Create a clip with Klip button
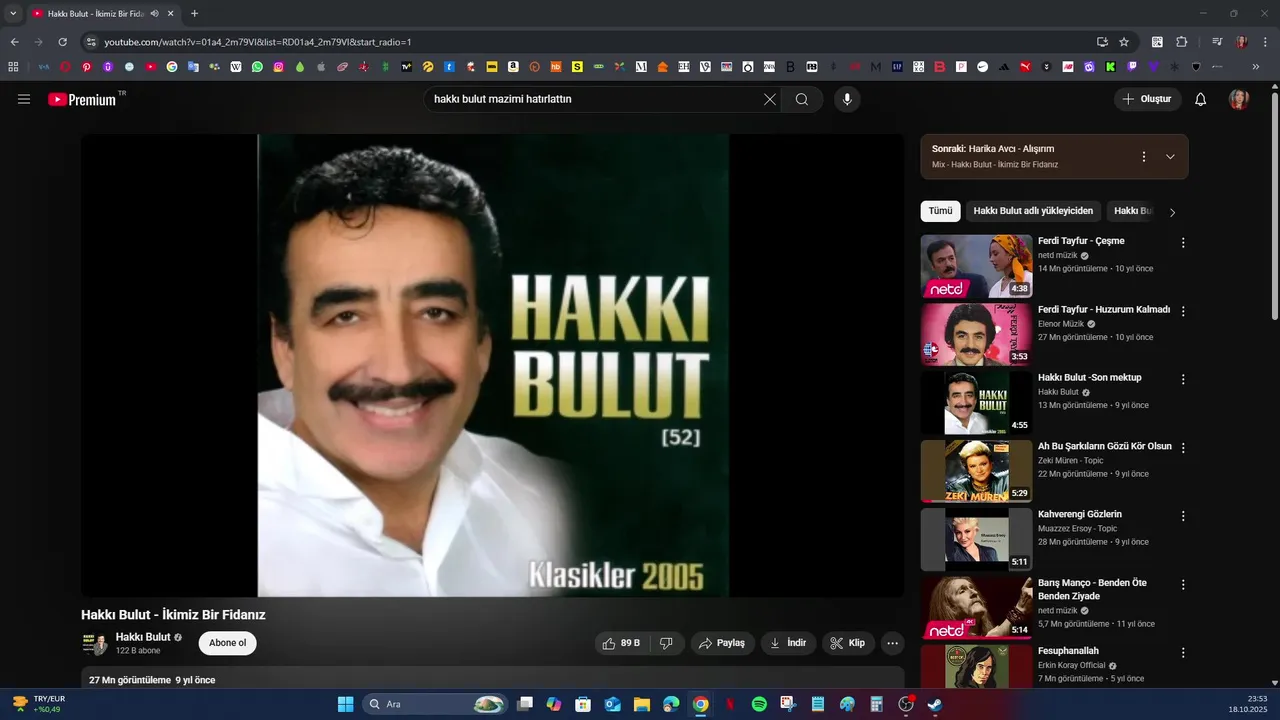Image resolution: width=1280 pixels, height=720 pixels. pos(849,643)
